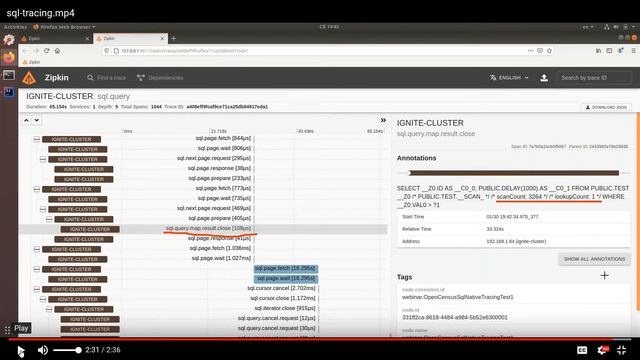
Task: Collapse the sql.page.fetch [844µs] span
Action: pos(37,139)
